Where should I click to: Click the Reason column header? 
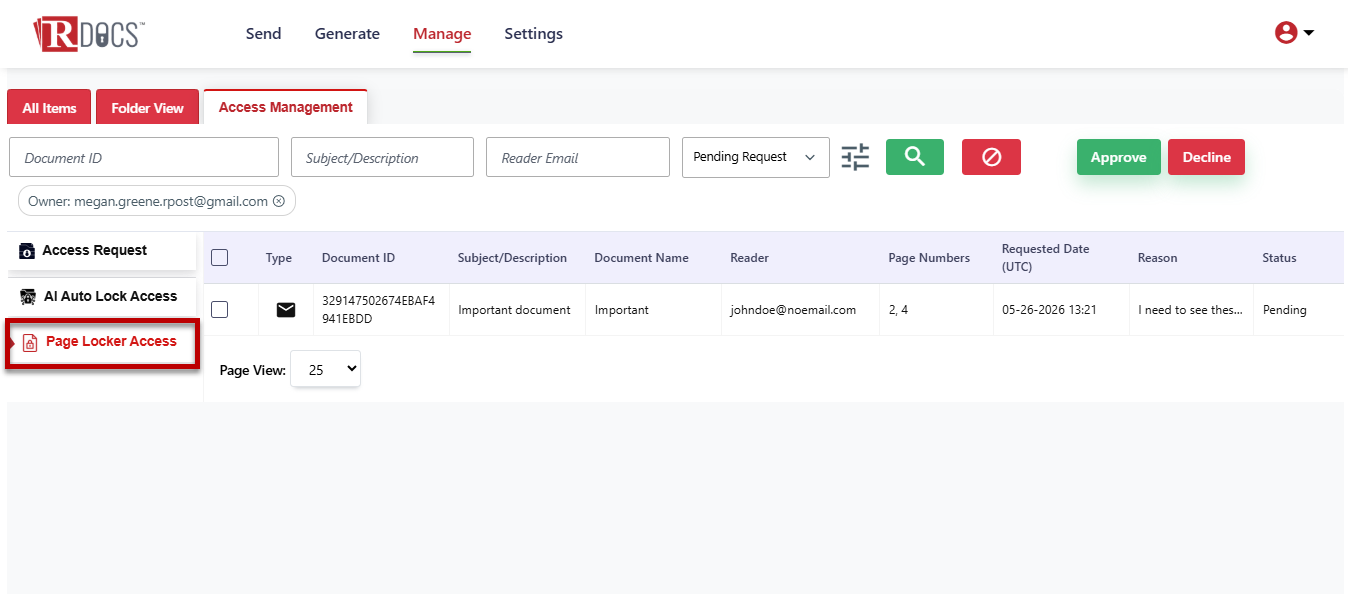point(1157,258)
